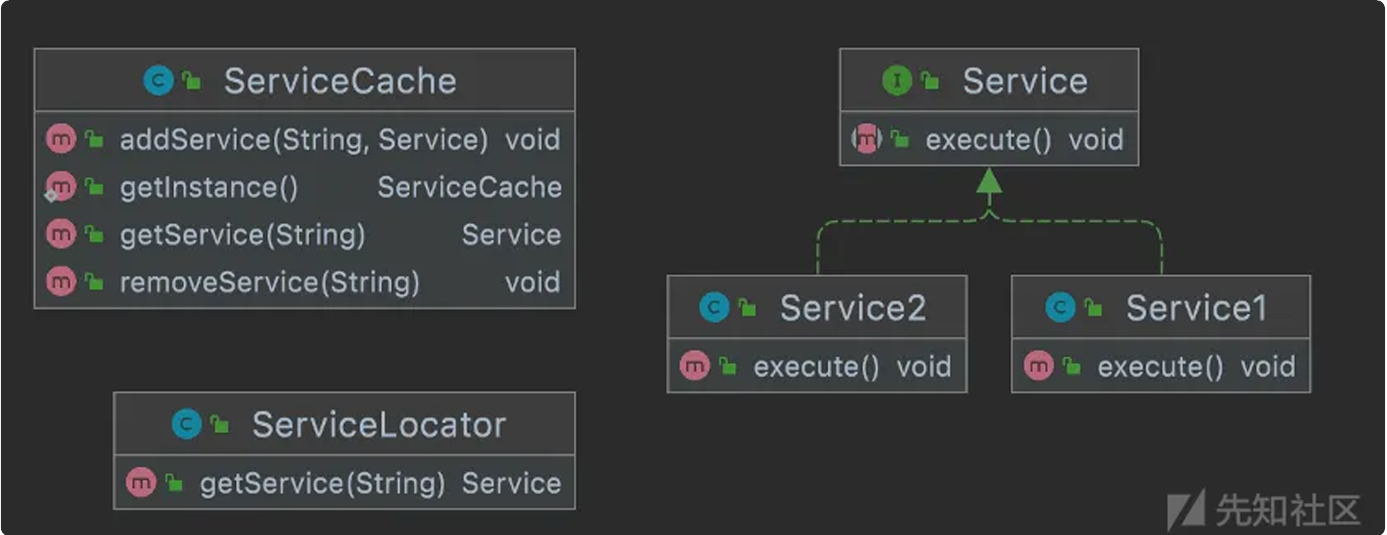Select getService(String) method in ServiceLocator
Screen dimensions: 1387x535
pyautogui.click(x=322, y=484)
